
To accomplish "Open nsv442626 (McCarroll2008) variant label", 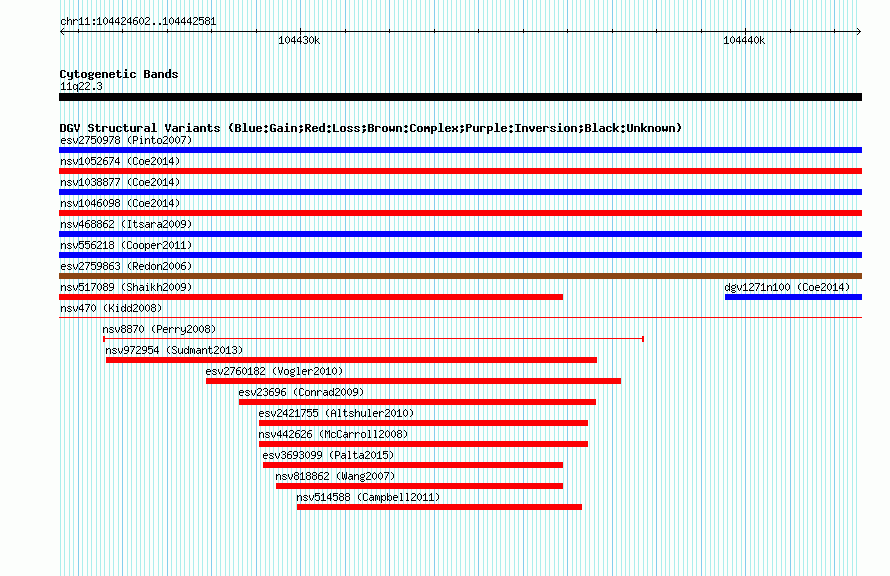I will (x=333, y=434).
